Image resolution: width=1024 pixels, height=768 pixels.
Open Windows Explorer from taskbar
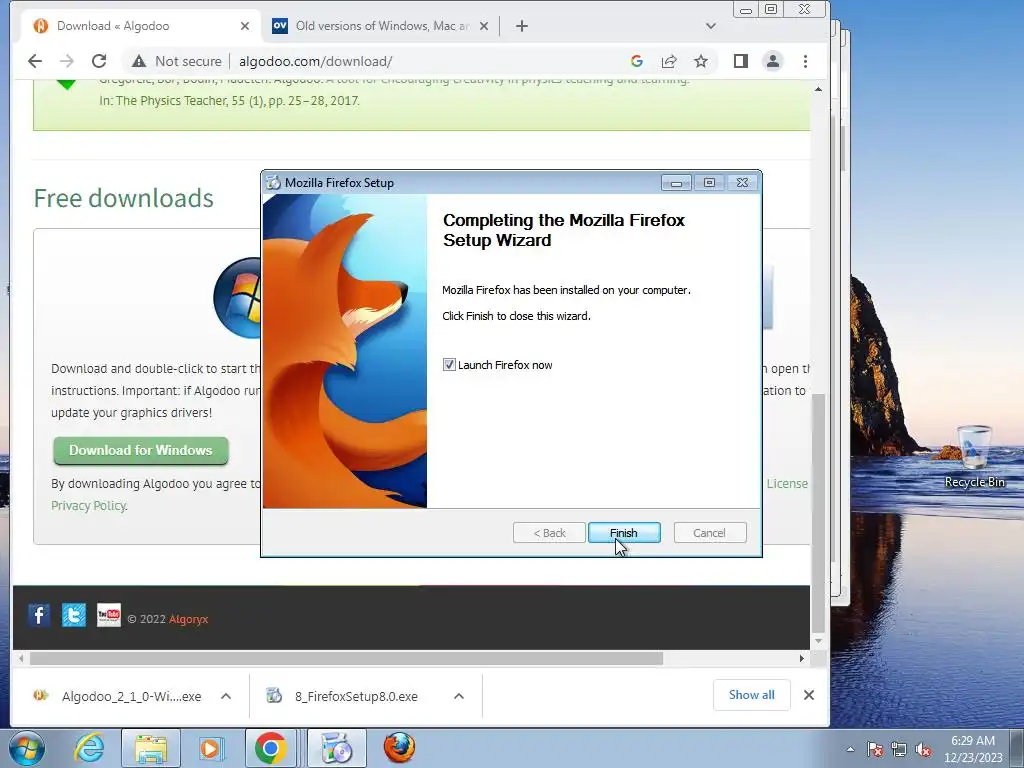[x=151, y=748]
